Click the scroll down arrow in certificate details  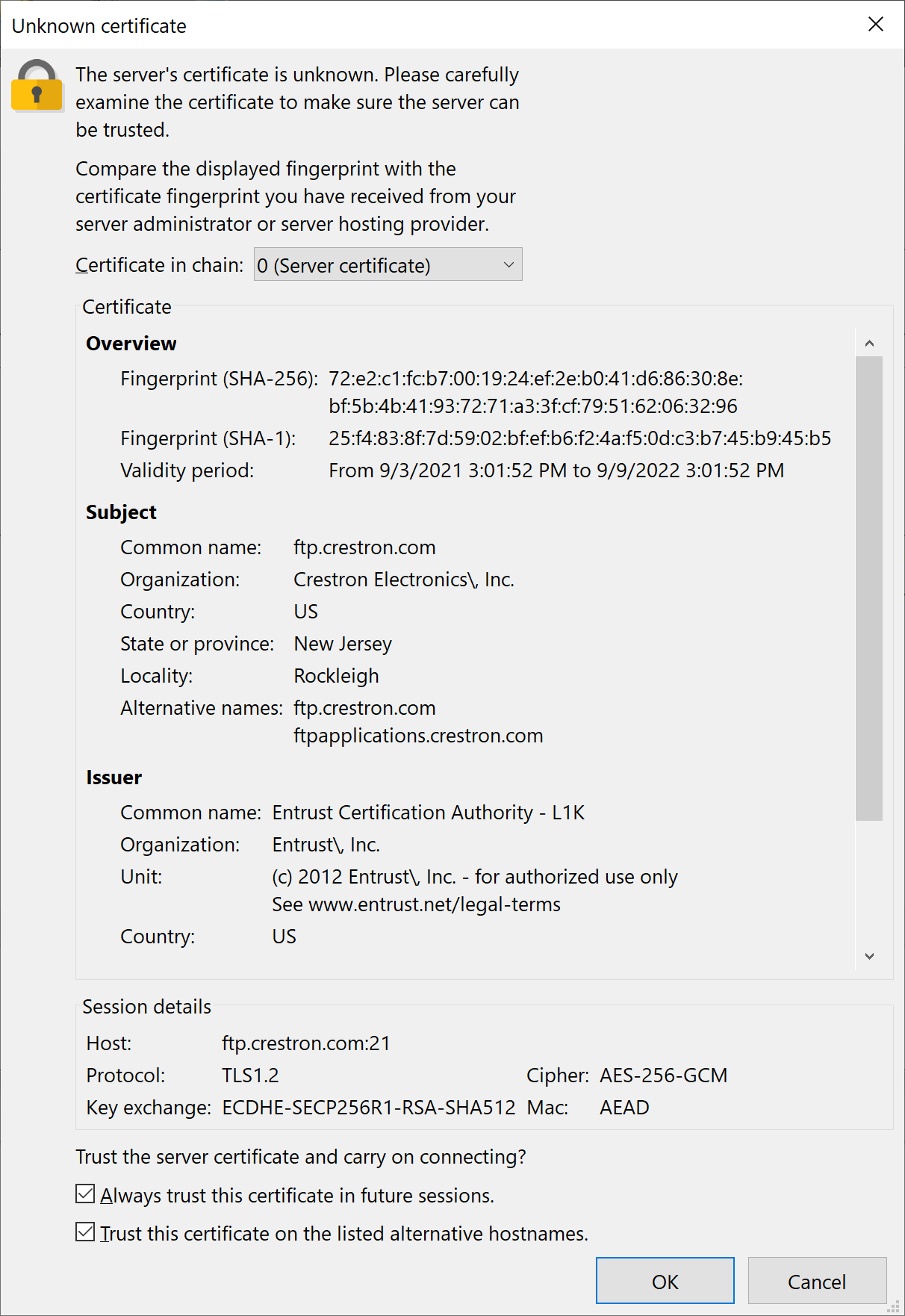tap(869, 956)
